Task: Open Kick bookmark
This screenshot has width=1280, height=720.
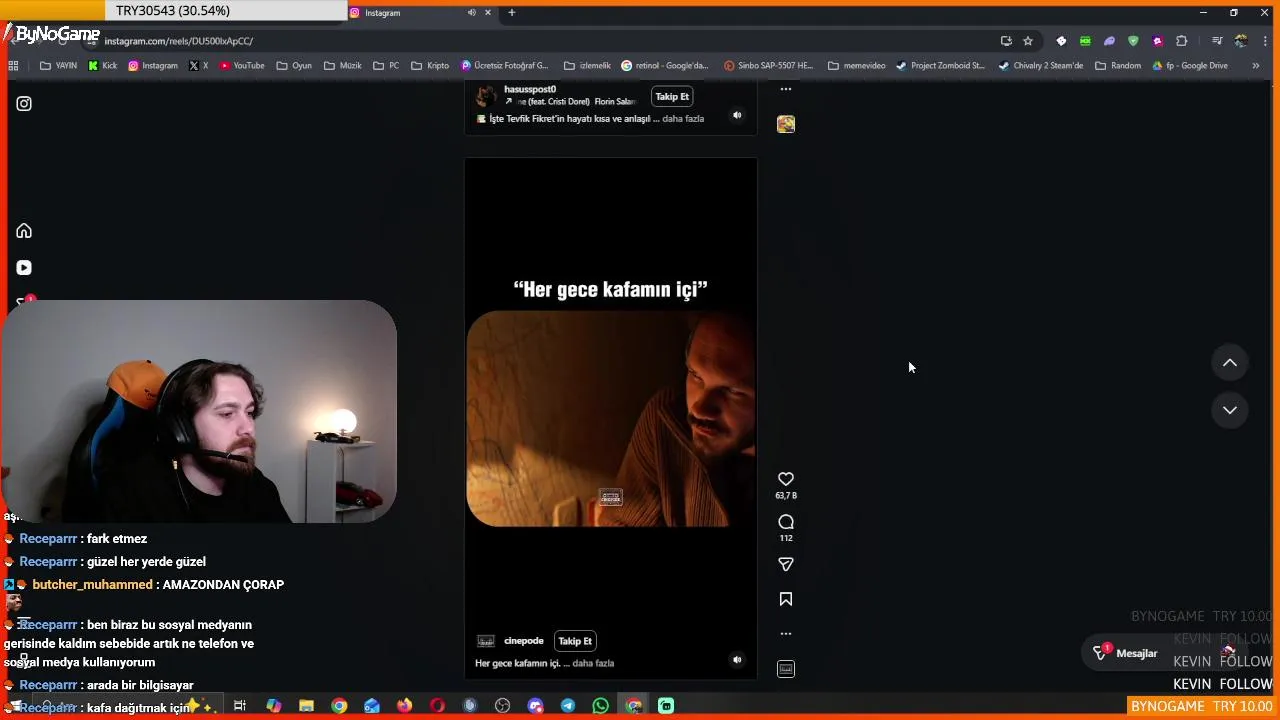Action: coord(103,66)
